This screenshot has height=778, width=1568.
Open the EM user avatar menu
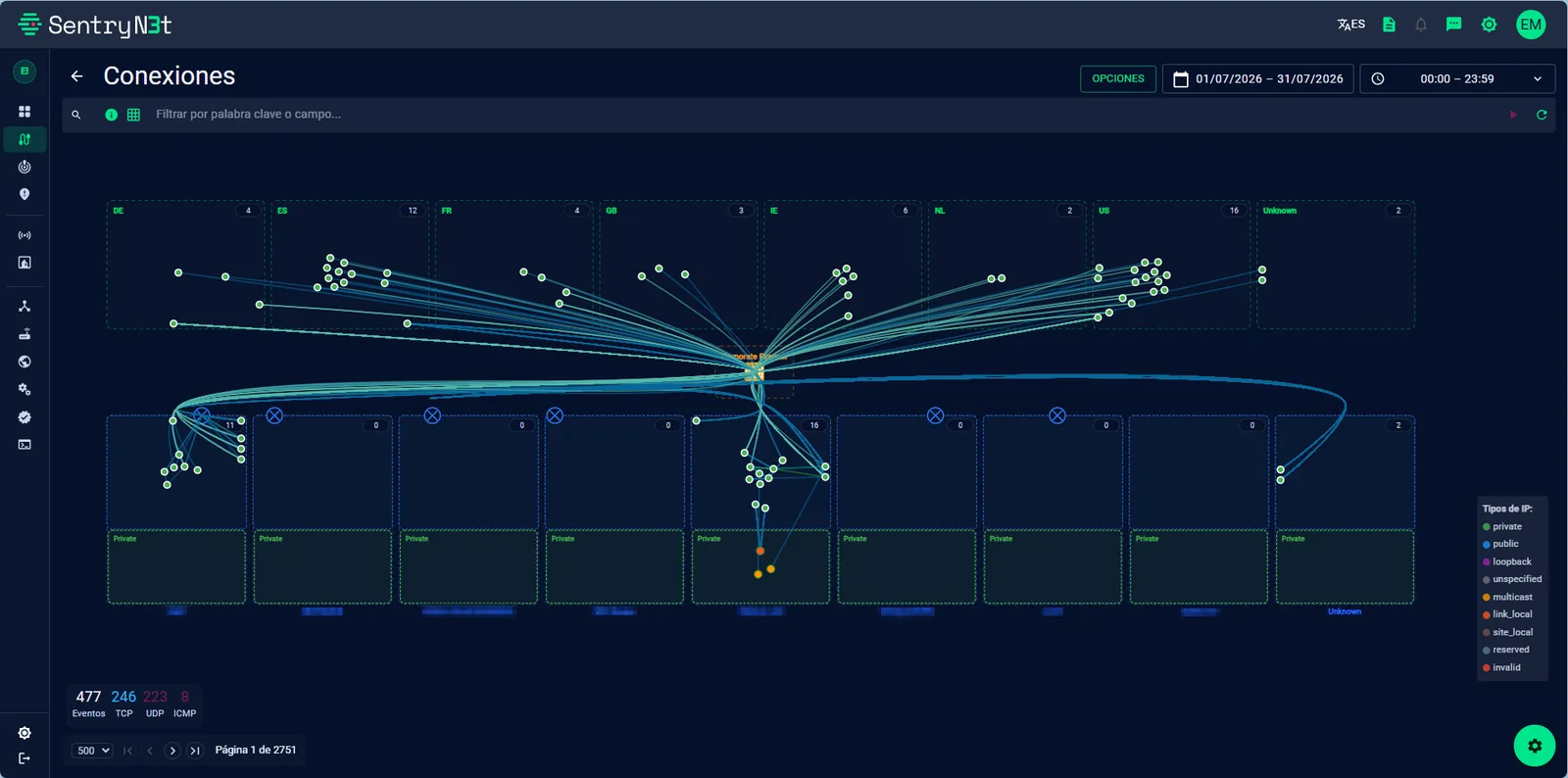[x=1531, y=24]
